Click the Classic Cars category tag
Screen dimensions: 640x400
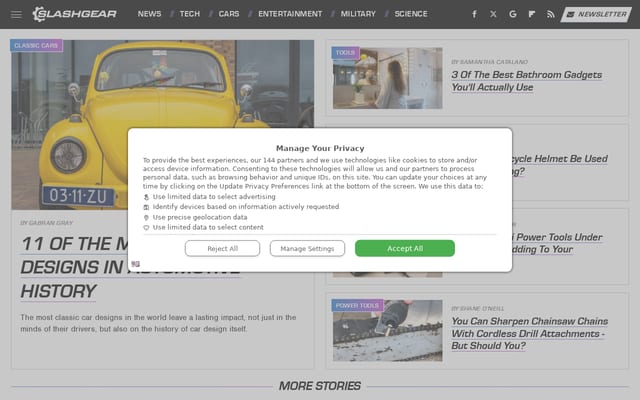point(36,45)
